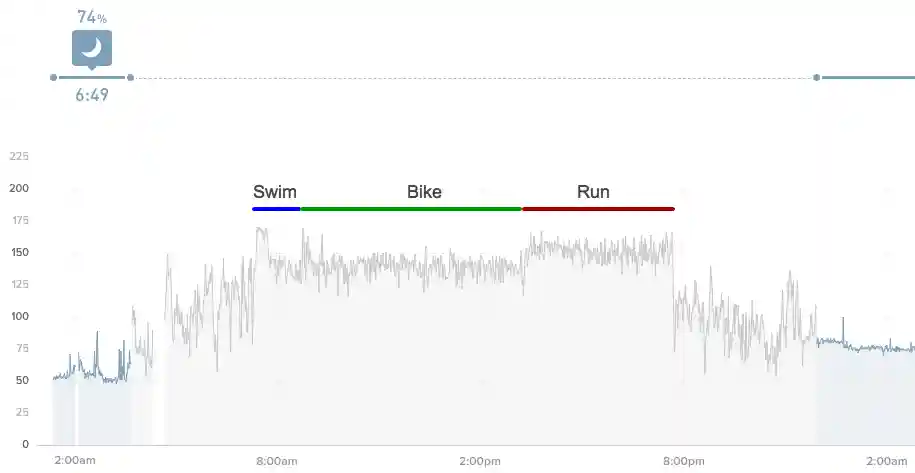The height and width of the screenshot is (473, 915).
Task: Click the first sleep segment solid line
Action: point(92,78)
